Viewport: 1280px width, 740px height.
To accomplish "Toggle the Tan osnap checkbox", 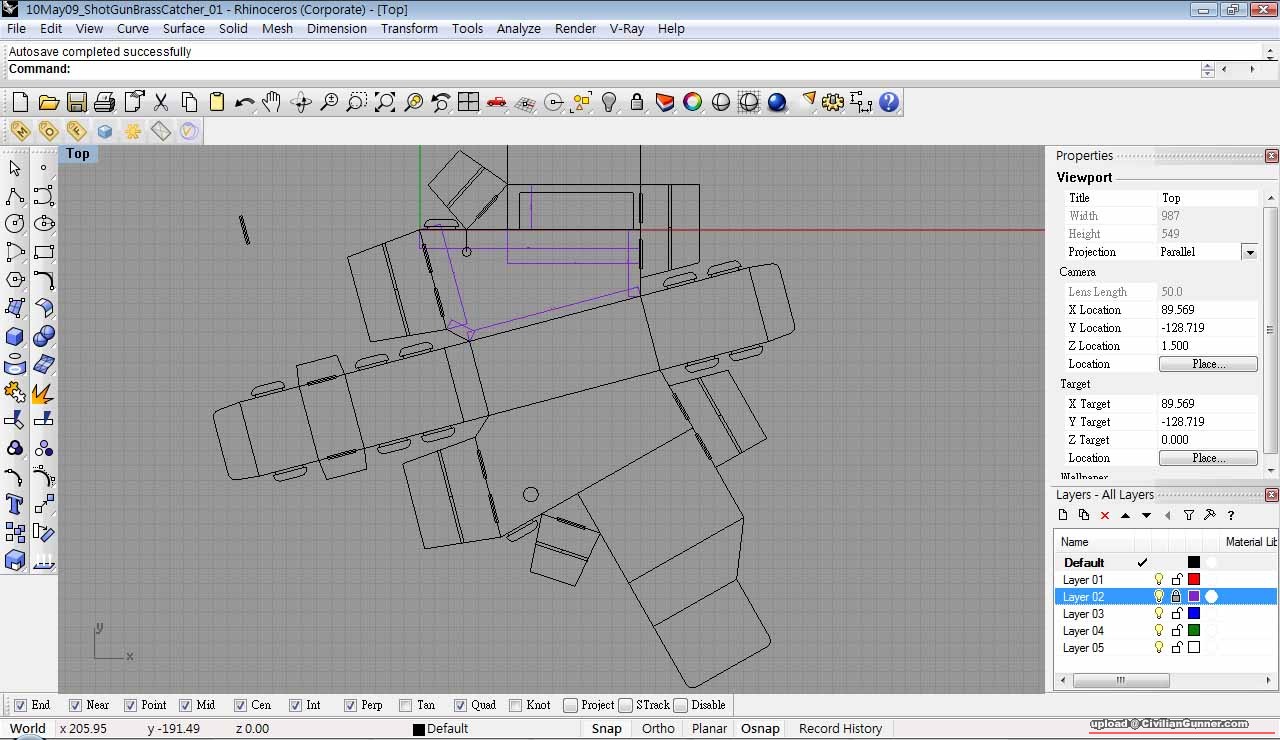I will point(405,705).
